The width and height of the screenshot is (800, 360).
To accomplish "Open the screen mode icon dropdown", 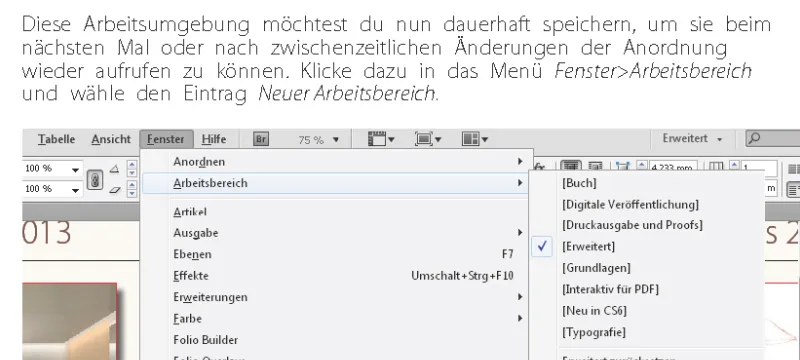I will 428,139.
